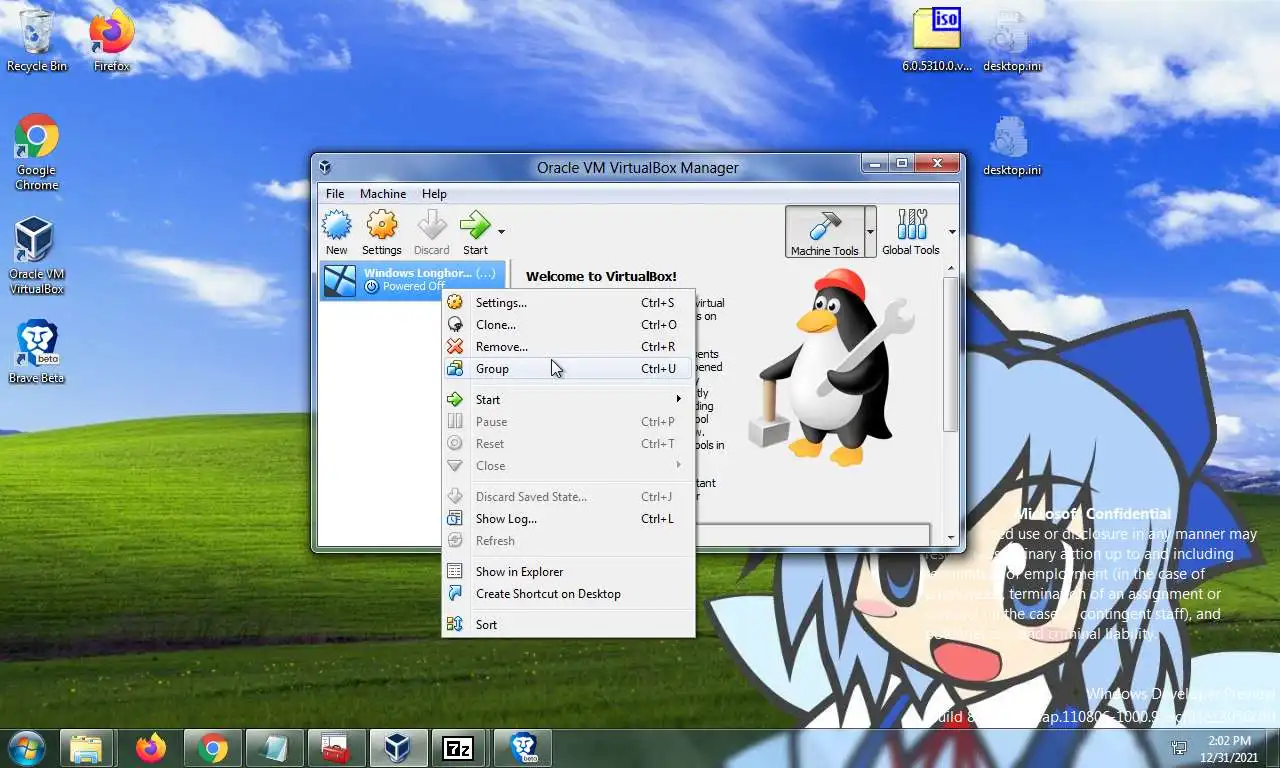Open the Machine menu
This screenshot has width=1280, height=768.
(383, 194)
